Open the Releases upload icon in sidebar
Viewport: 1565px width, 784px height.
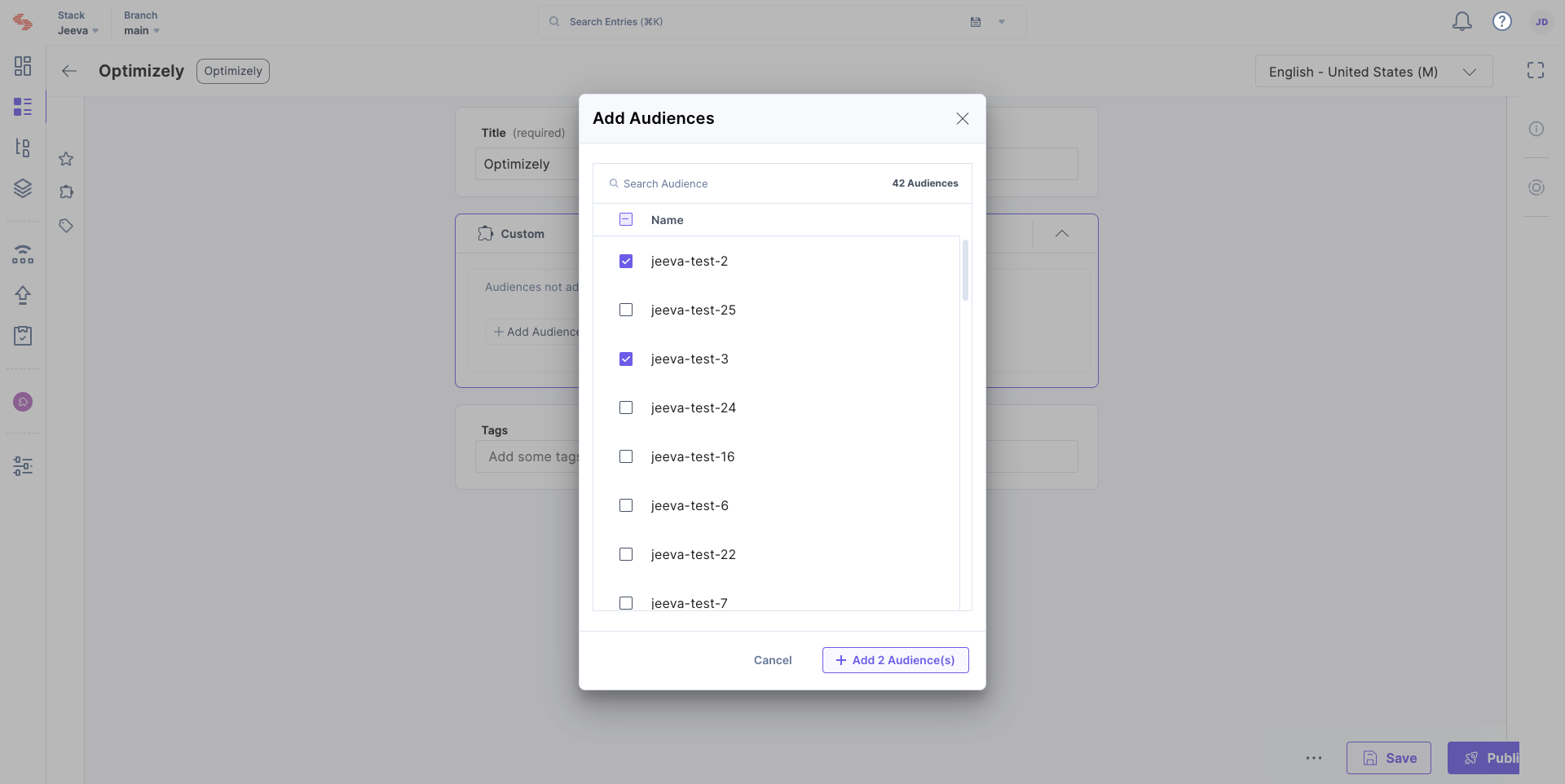click(23, 295)
